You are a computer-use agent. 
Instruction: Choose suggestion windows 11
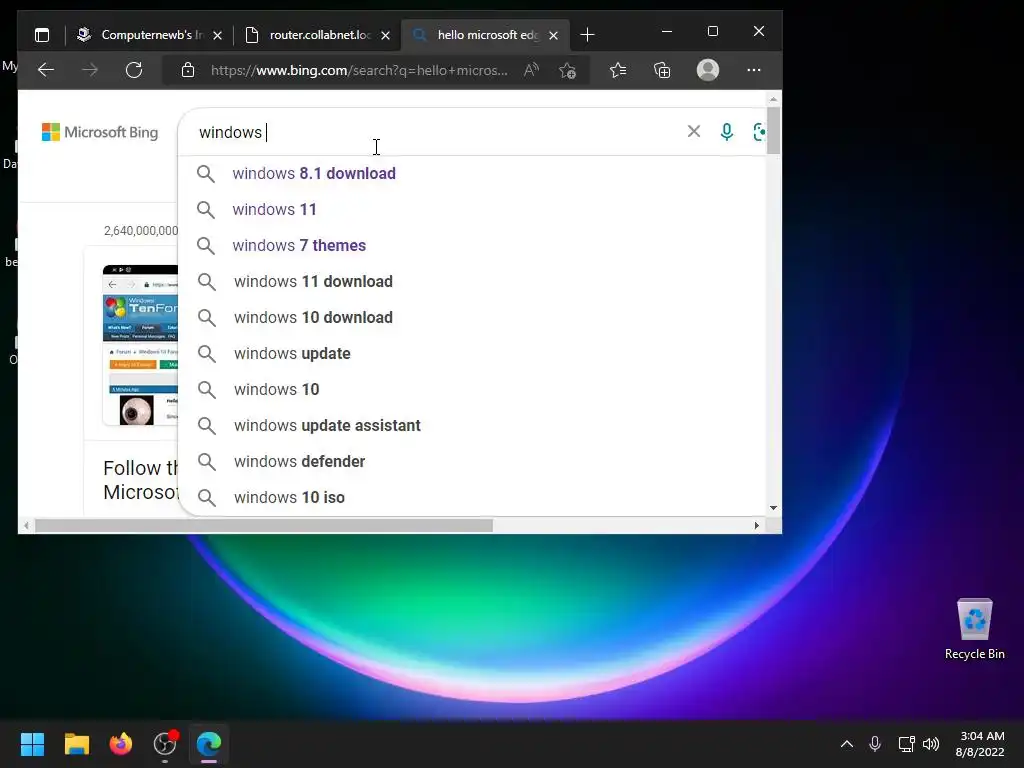point(472,210)
